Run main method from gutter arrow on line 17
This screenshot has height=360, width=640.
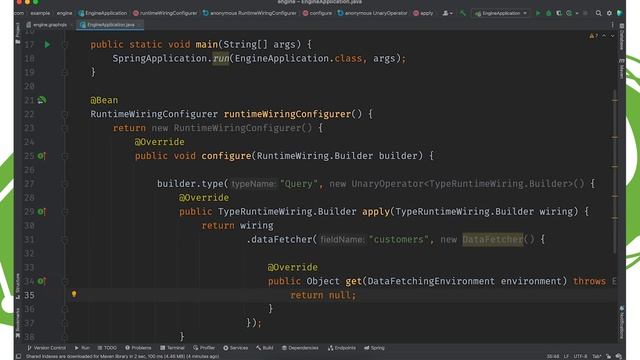click(x=47, y=44)
